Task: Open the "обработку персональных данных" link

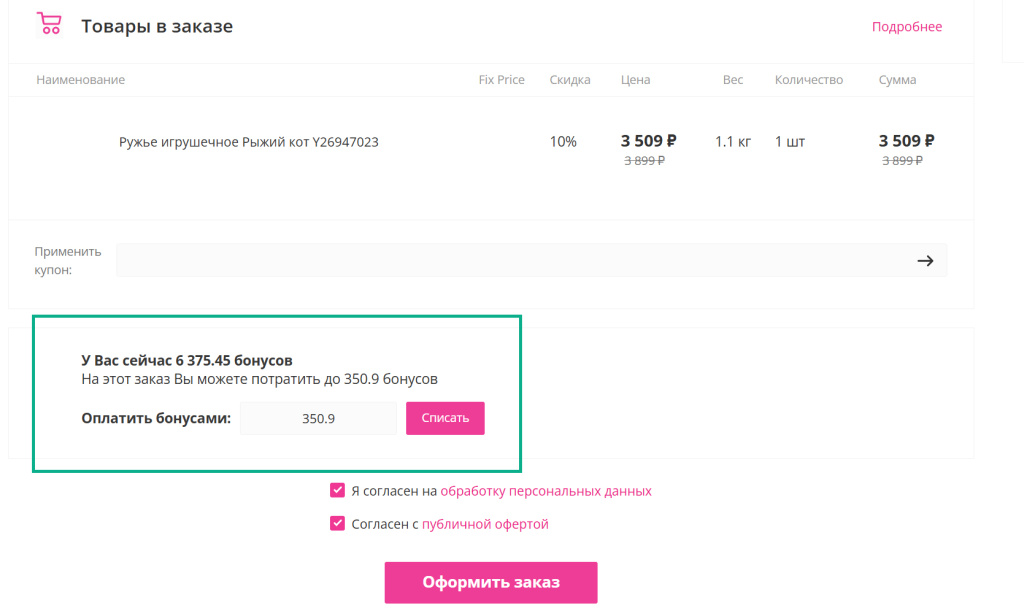Action: (x=546, y=491)
